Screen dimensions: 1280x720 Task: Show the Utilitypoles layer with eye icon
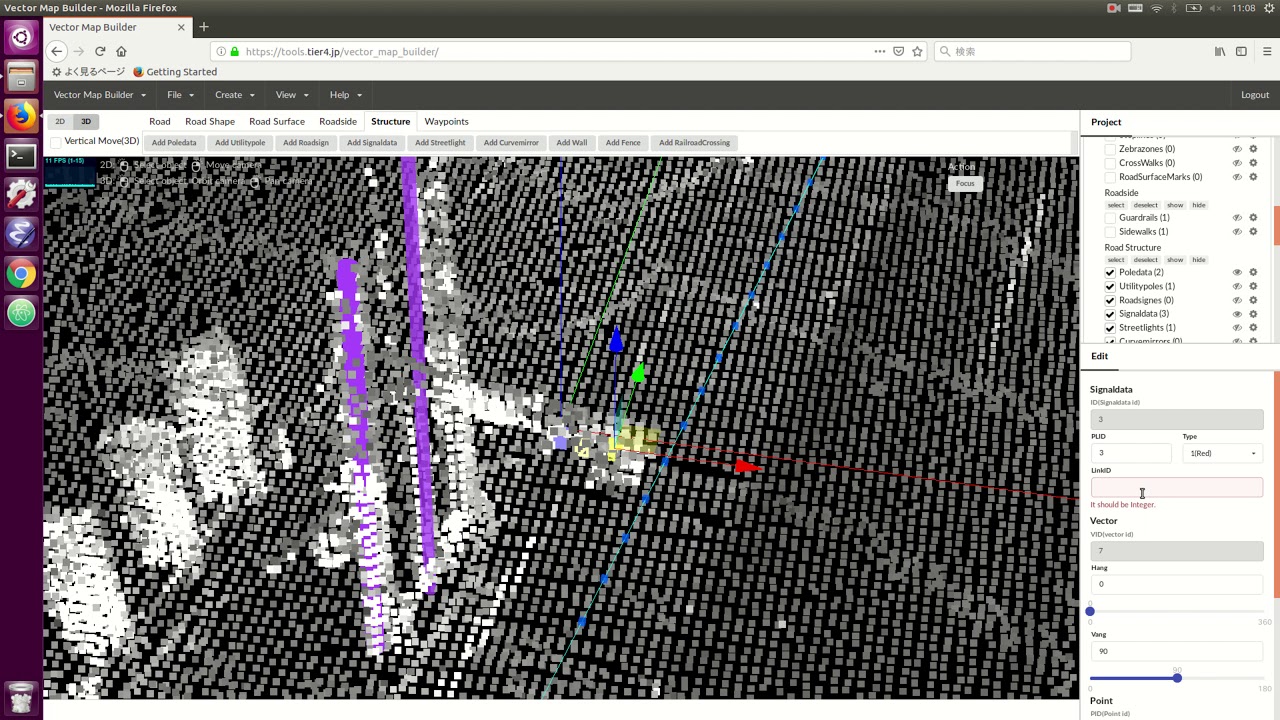[1237, 286]
